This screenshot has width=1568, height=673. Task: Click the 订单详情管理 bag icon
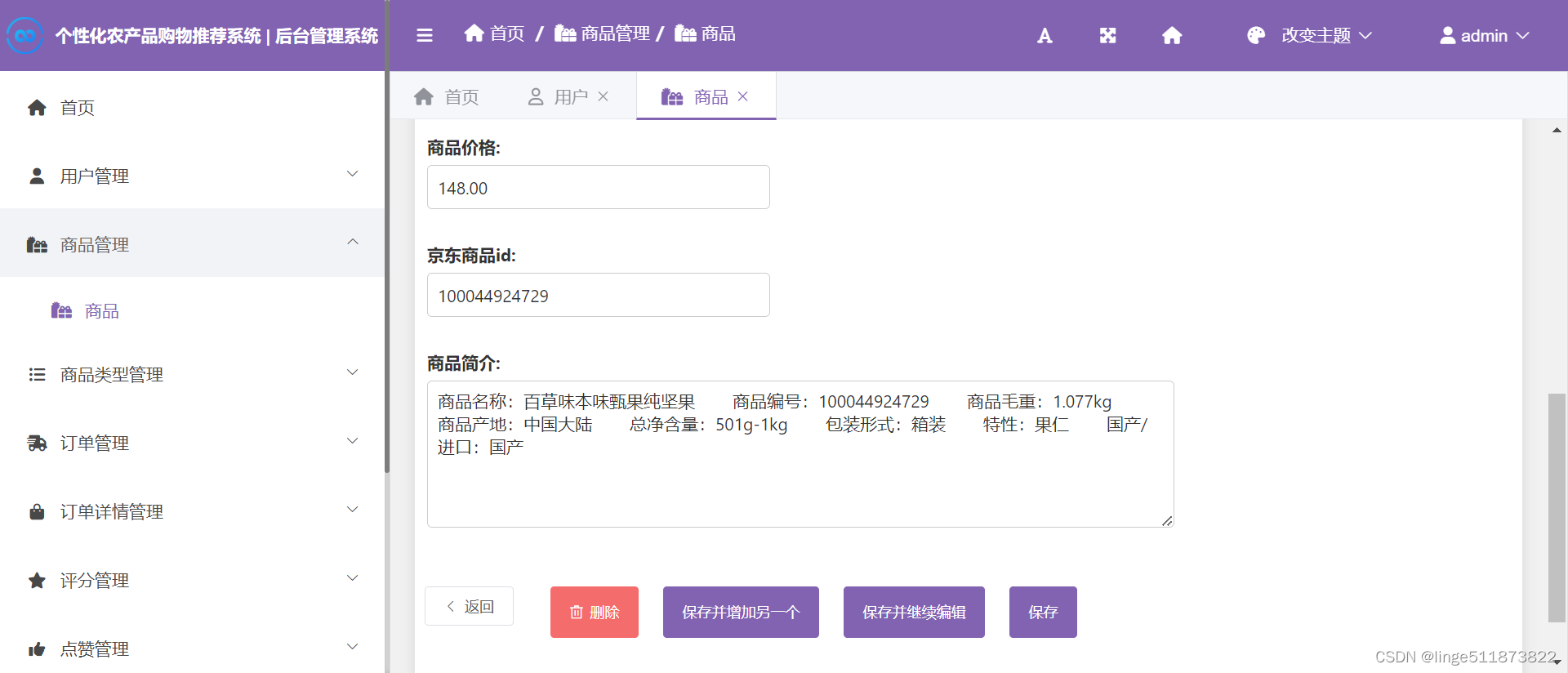pos(37,511)
